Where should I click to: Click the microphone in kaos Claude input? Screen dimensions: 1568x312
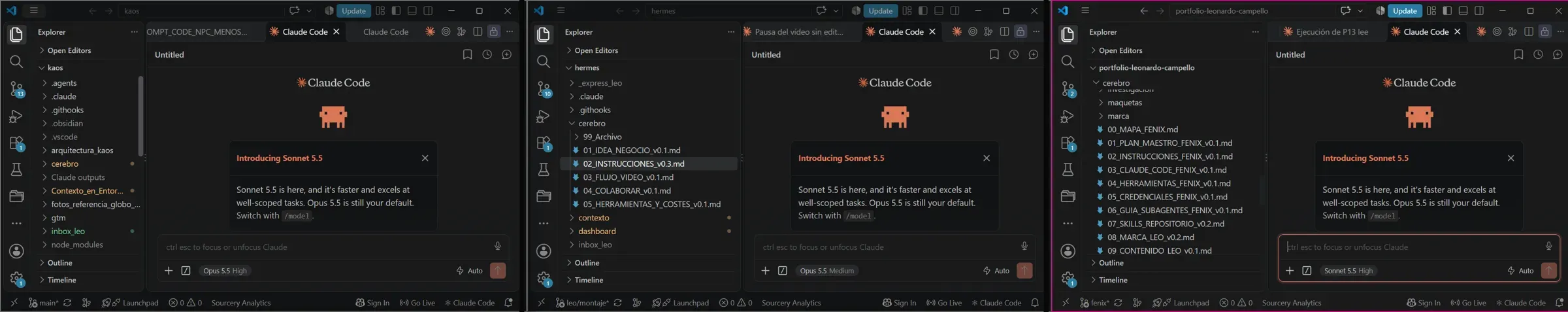pos(497,247)
